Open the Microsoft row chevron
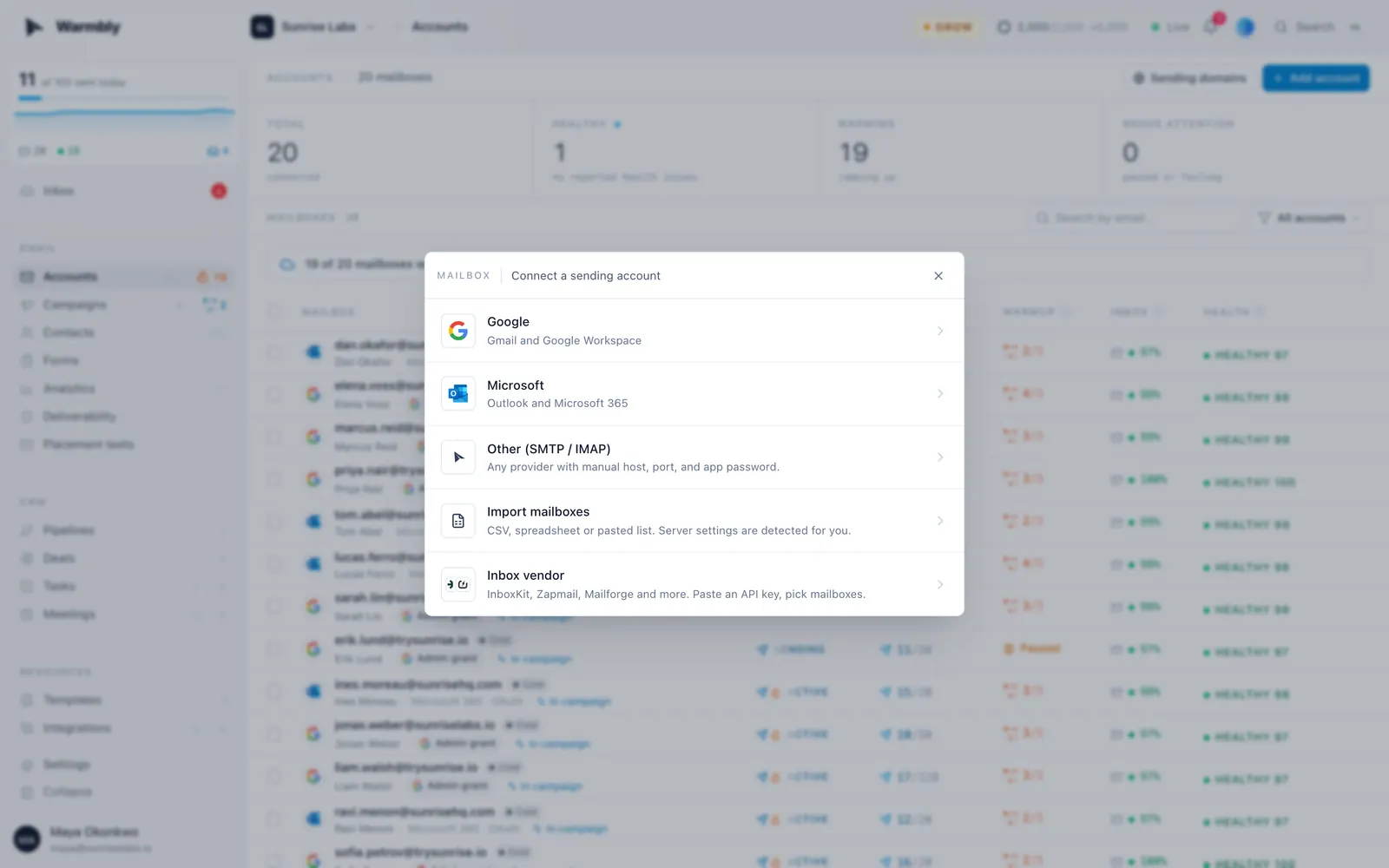Image resolution: width=1389 pixels, height=868 pixels. pyautogui.click(x=940, y=394)
